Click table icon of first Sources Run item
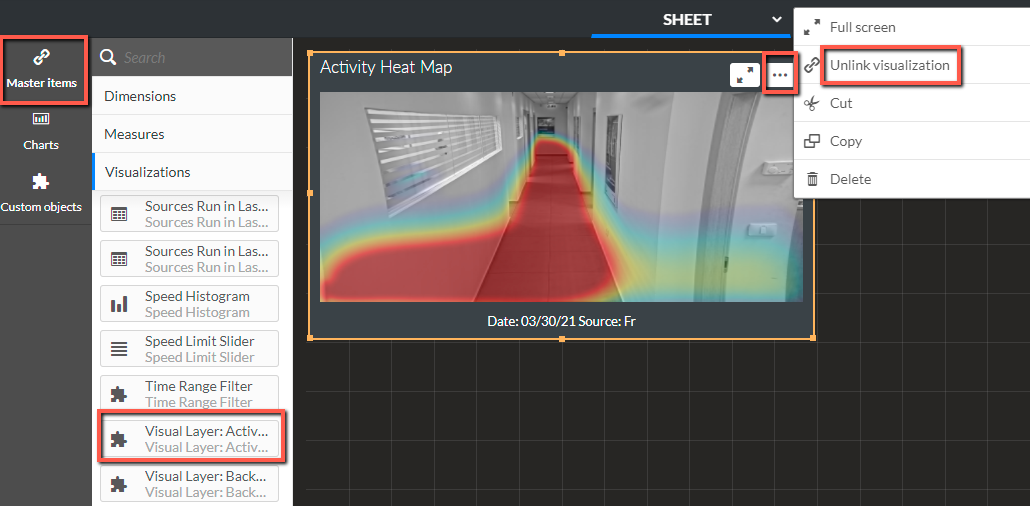 point(119,214)
